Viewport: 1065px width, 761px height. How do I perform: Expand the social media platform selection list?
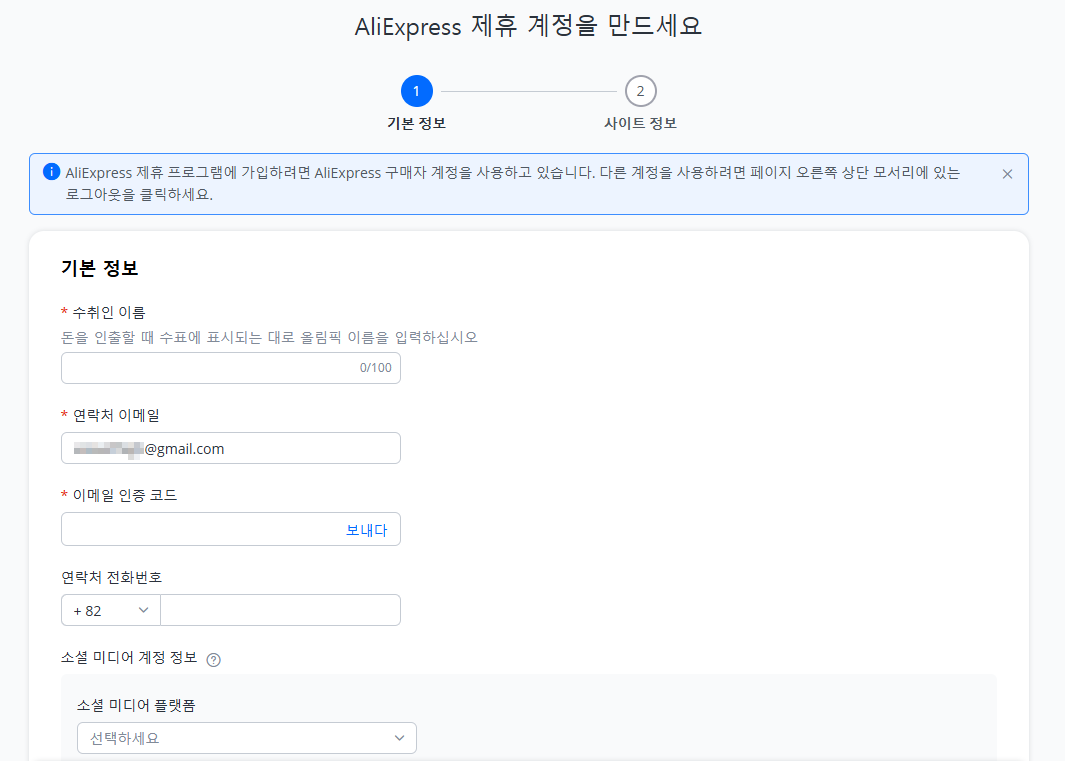click(x=246, y=737)
